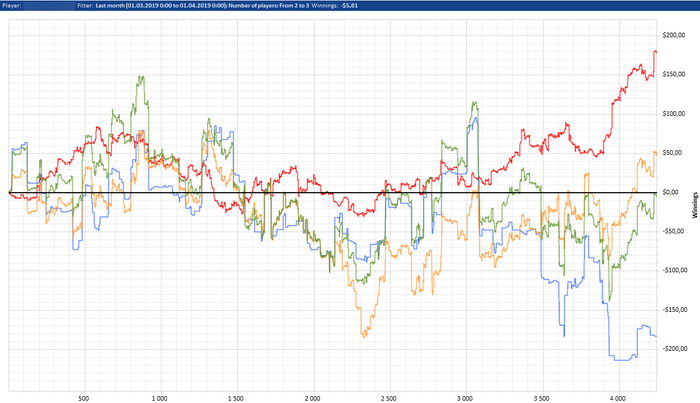Viewport: 700px width, 403px height.
Task: Click the '-$150,00' axis label
Action: pos(674,310)
